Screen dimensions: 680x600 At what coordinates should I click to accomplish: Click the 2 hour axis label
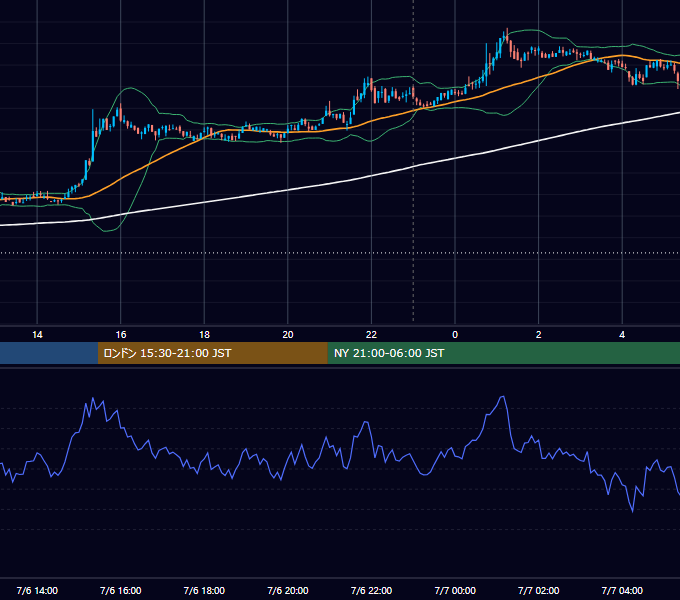tap(539, 335)
